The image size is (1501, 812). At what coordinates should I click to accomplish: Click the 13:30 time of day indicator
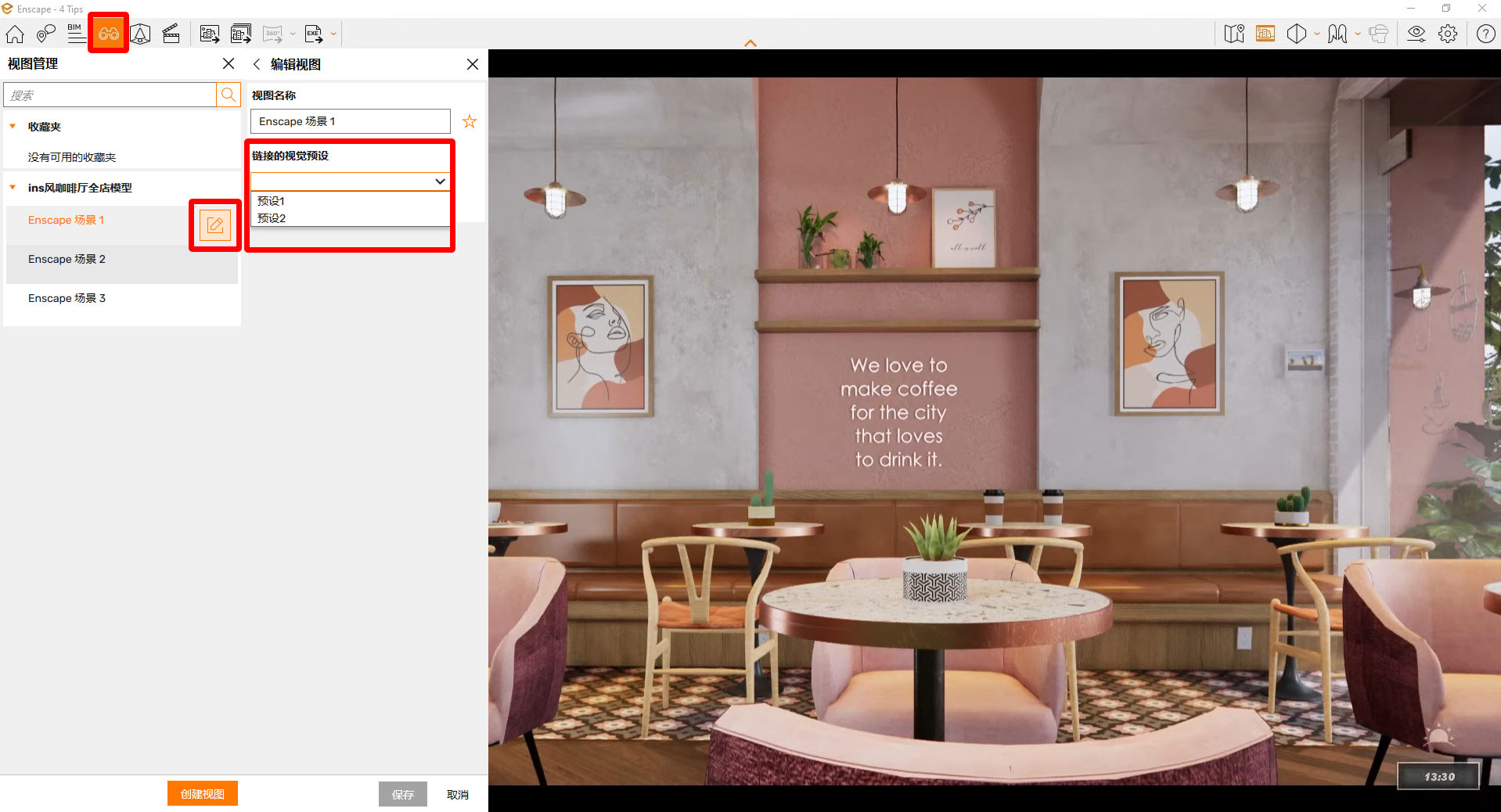(1438, 776)
